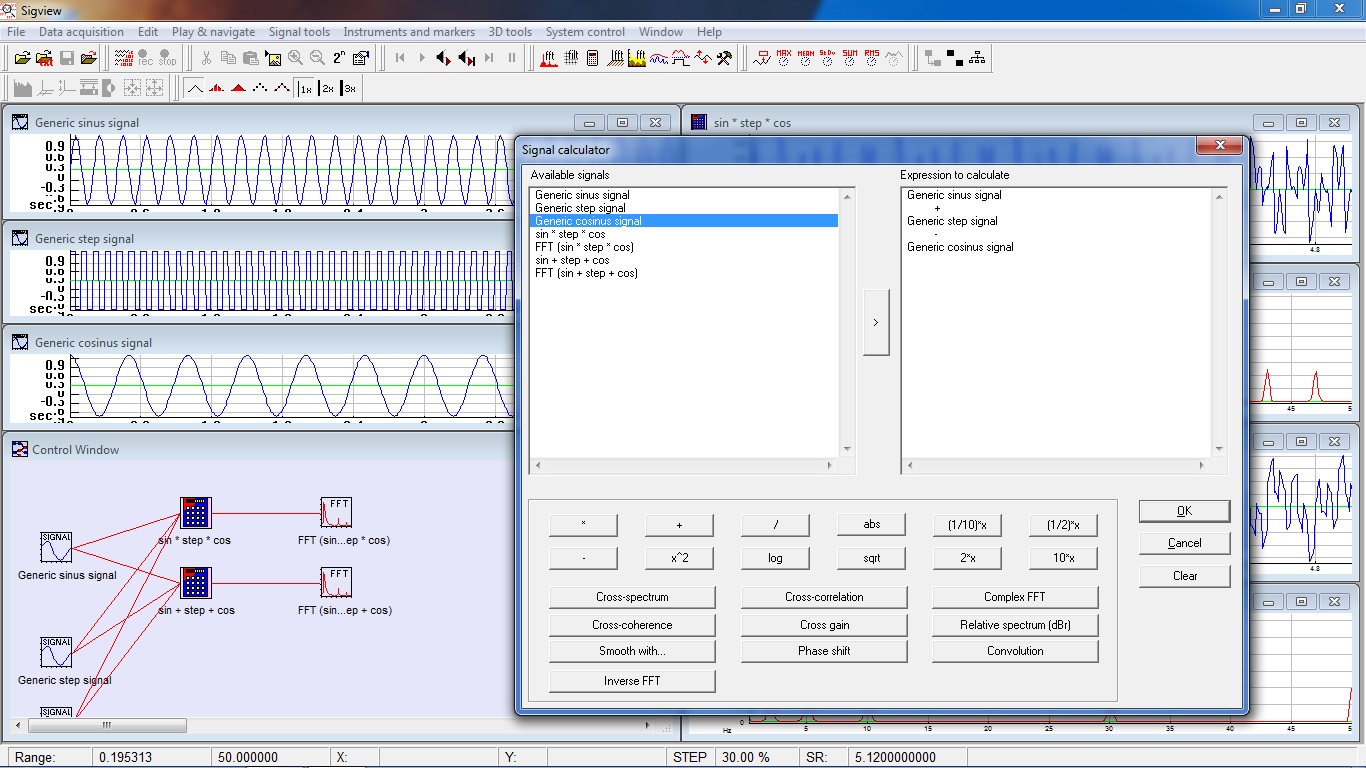Click the zoom in magnifier icon
1366x768 pixels.
[295, 59]
